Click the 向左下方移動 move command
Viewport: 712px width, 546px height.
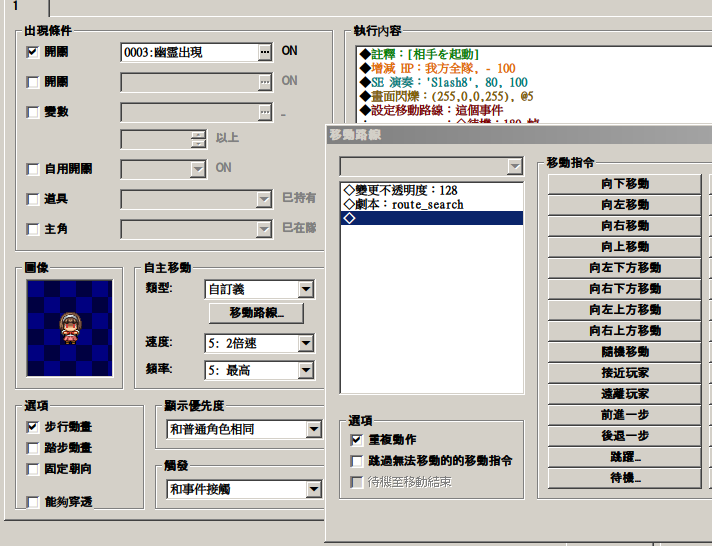tap(625, 268)
